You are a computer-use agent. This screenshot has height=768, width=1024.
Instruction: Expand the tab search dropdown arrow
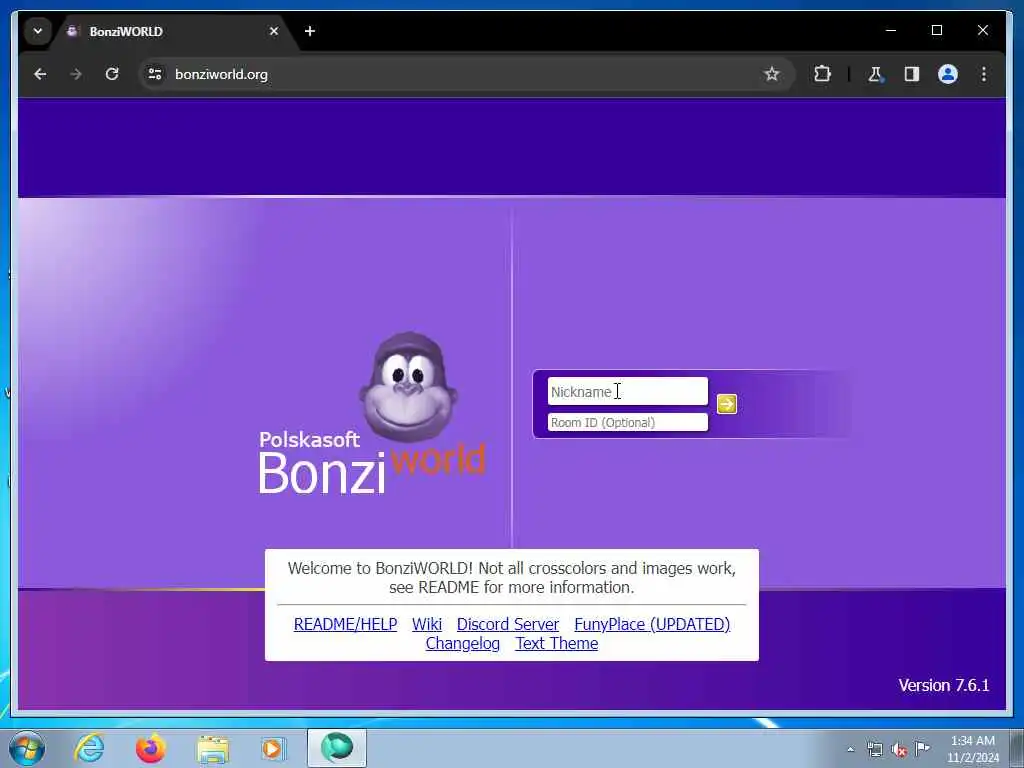coord(38,31)
